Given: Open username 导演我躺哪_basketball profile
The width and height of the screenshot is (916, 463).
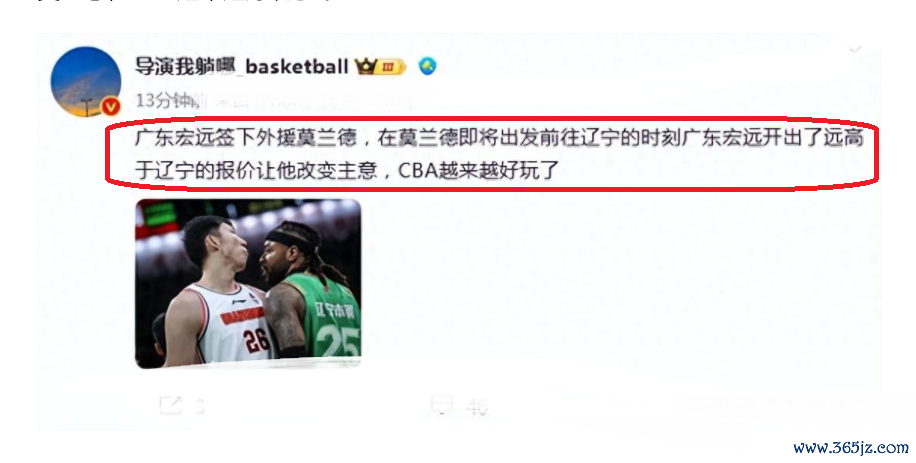Looking at the screenshot, I should point(242,66).
